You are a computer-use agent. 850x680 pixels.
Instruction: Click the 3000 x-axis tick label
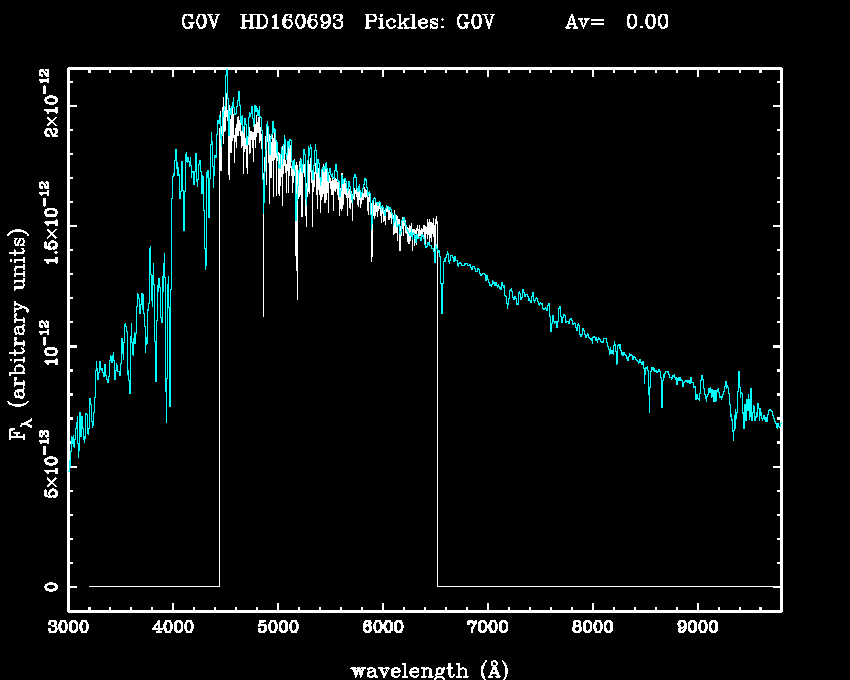68,629
